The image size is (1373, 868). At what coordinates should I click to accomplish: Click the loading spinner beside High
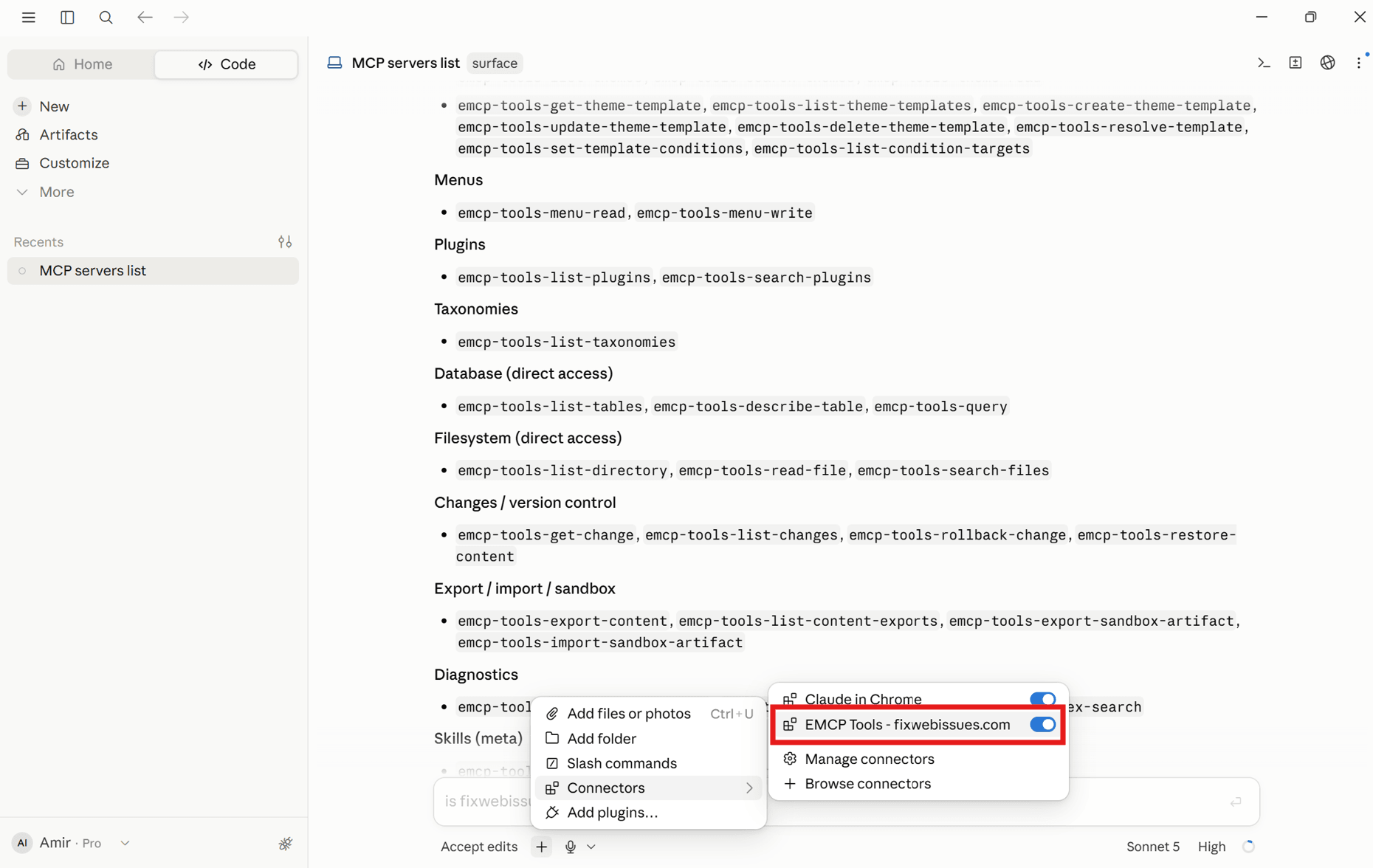point(1248,847)
